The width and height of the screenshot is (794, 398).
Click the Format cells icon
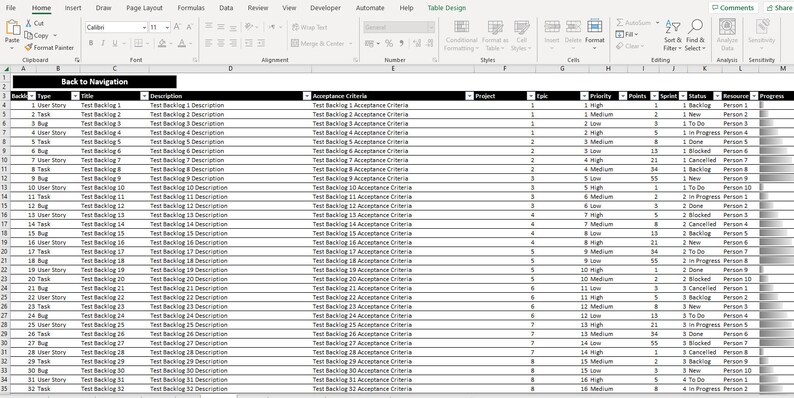tap(594, 26)
